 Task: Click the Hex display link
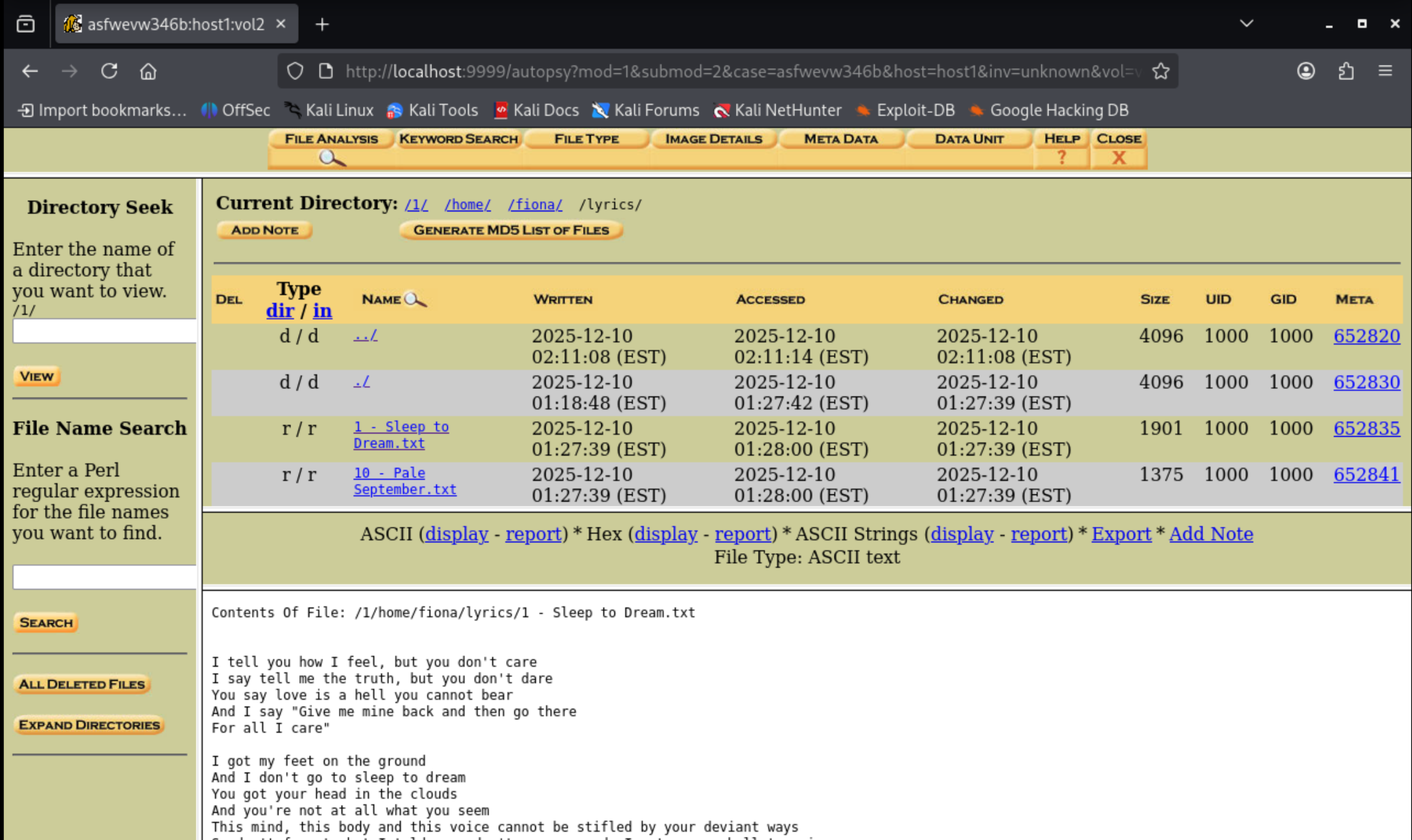tap(666, 534)
